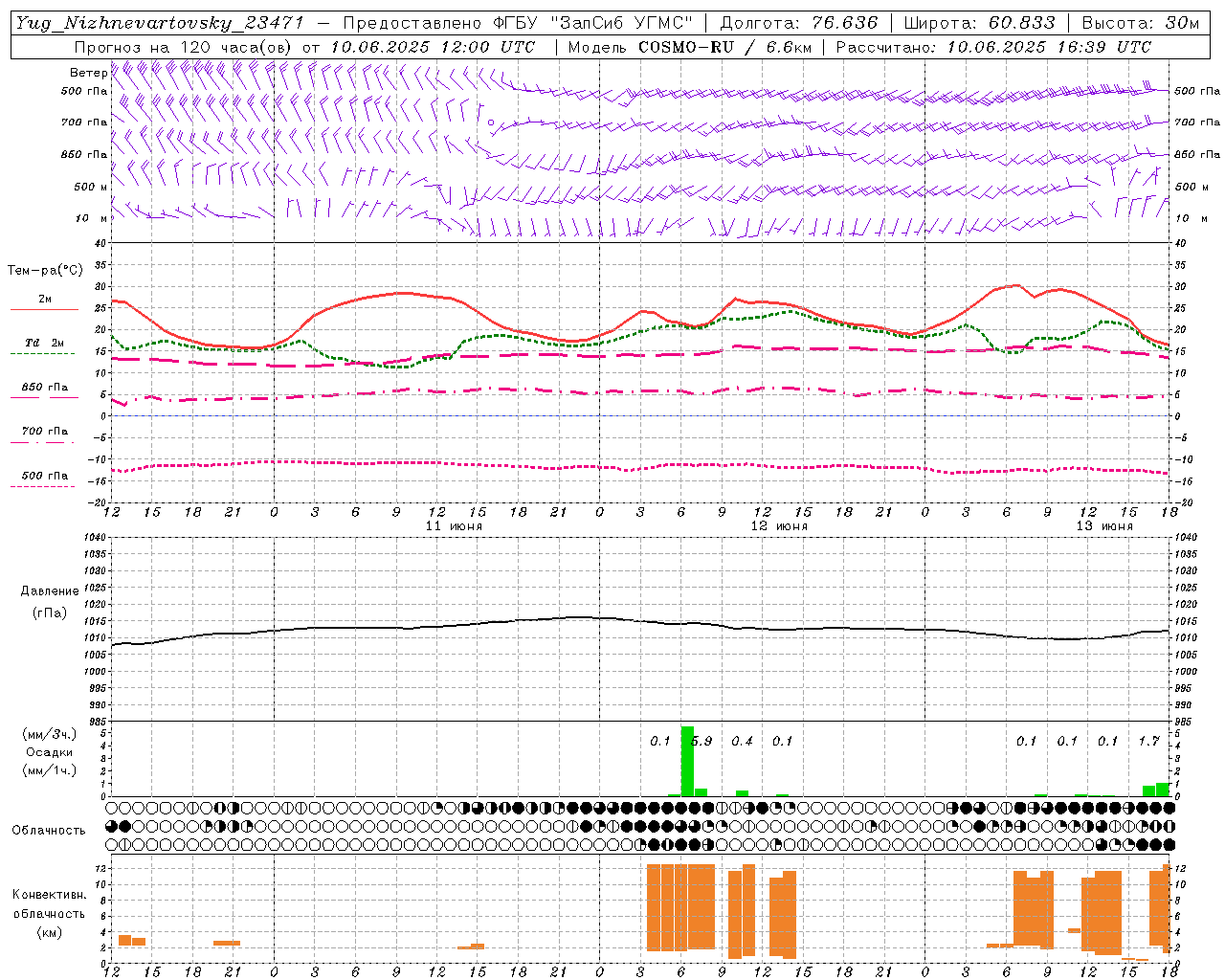Select the 0.4 precipitation amount value
The height and width of the screenshot is (980, 1225).
[x=742, y=741]
